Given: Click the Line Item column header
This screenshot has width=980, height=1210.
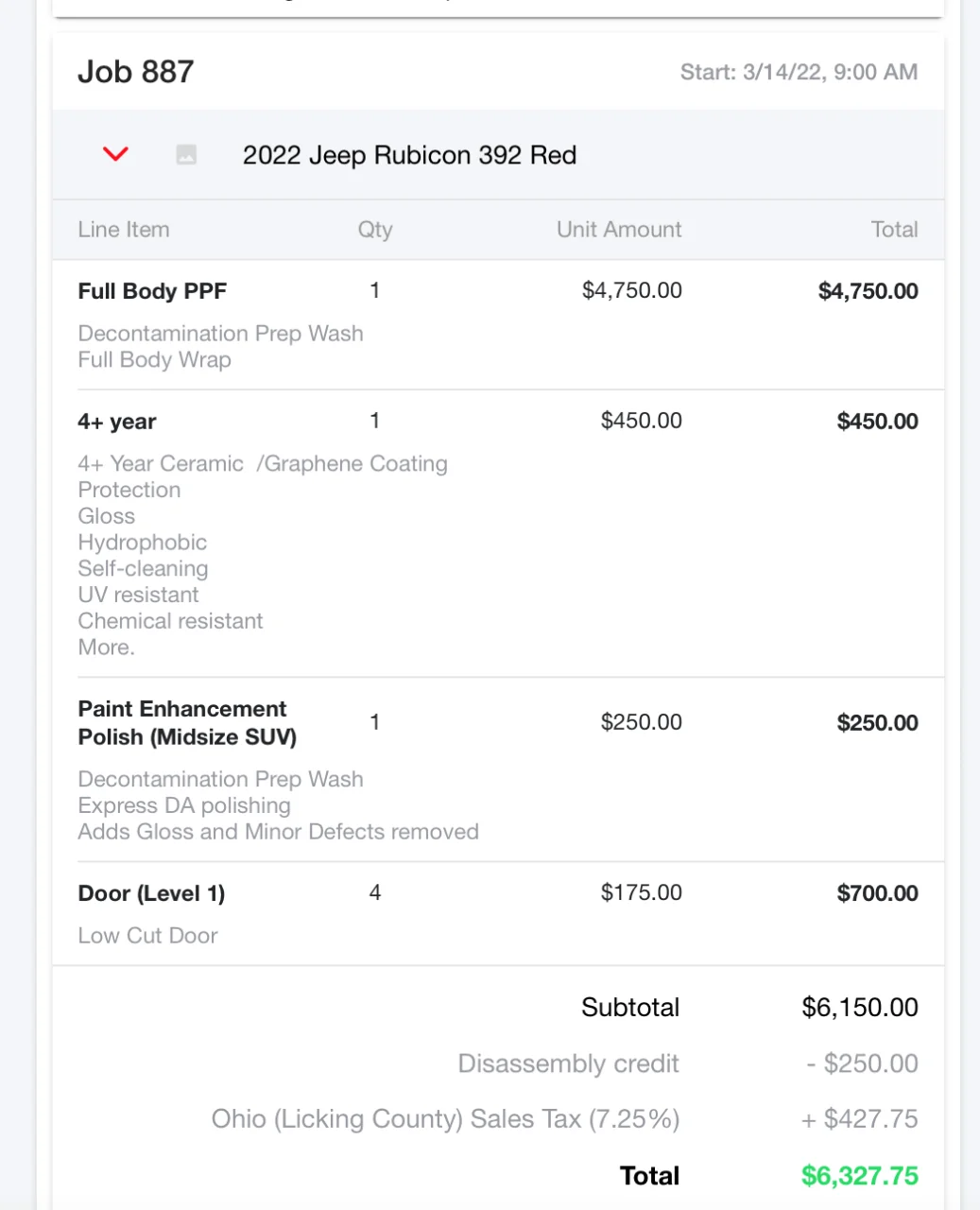Looking at the screenshot, I should click(123, 230).
